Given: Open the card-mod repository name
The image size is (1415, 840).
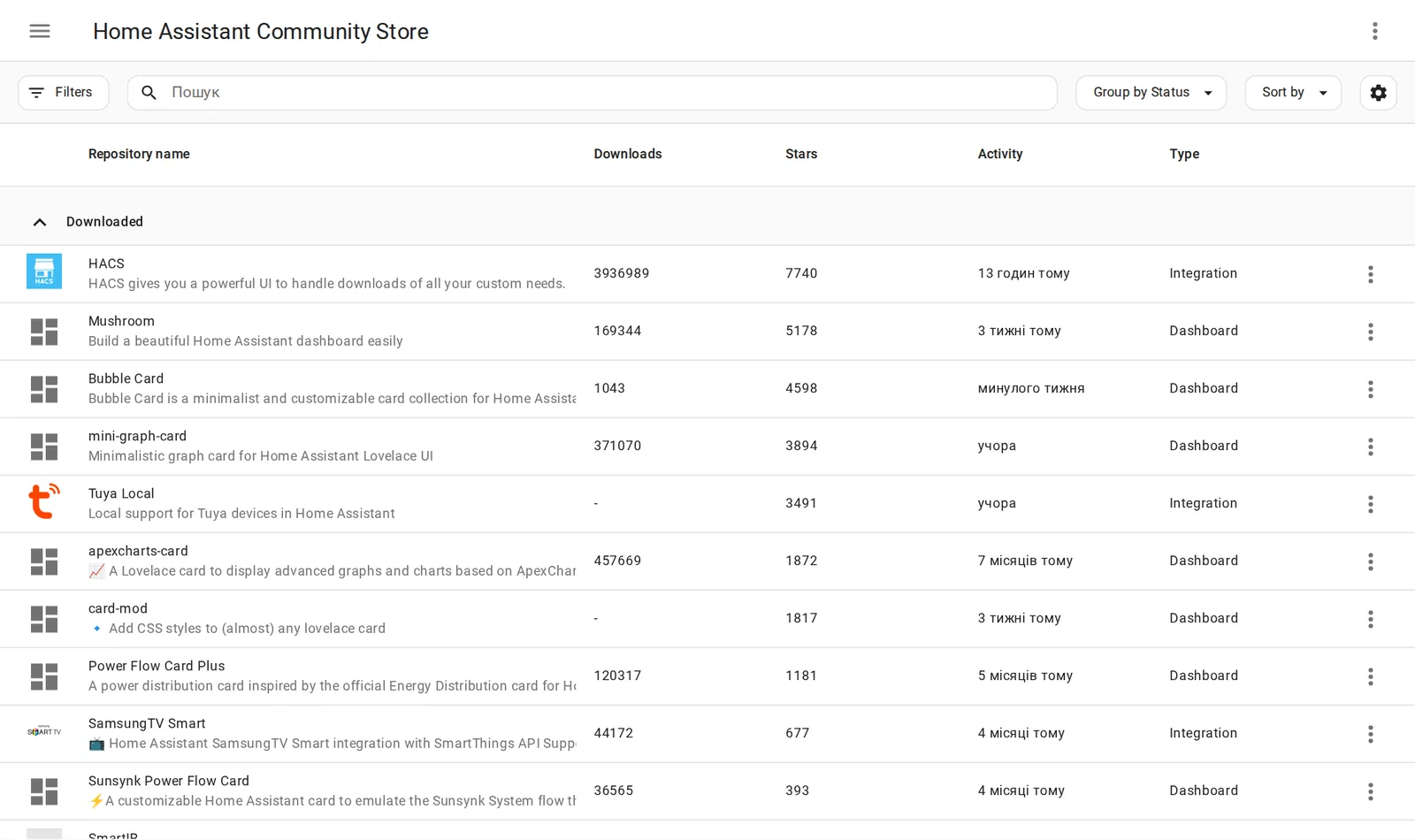Looking at the screenshot, I should [118, 608].
